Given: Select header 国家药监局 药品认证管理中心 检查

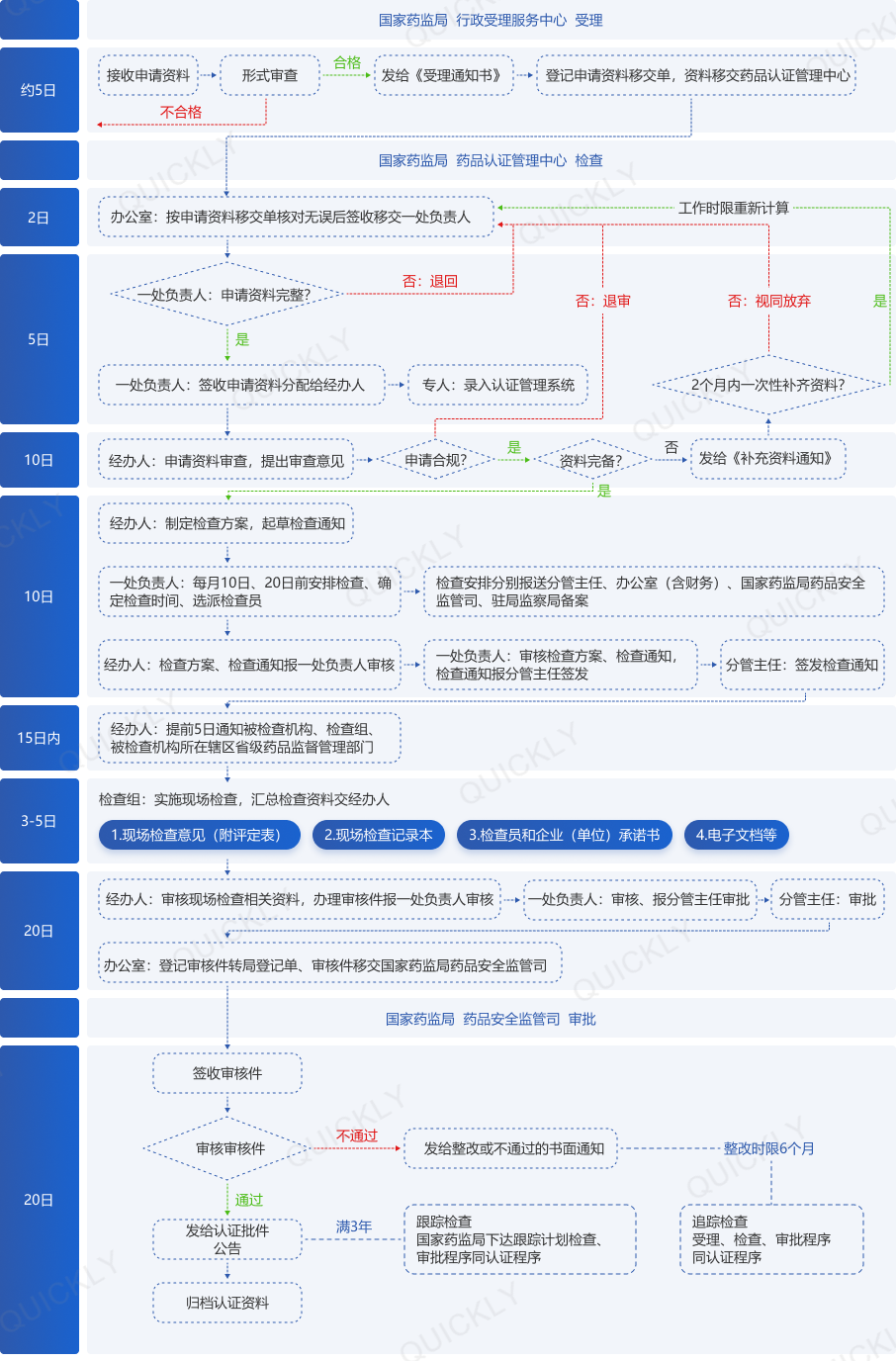Looking at the screenshot, I should 491,160.
